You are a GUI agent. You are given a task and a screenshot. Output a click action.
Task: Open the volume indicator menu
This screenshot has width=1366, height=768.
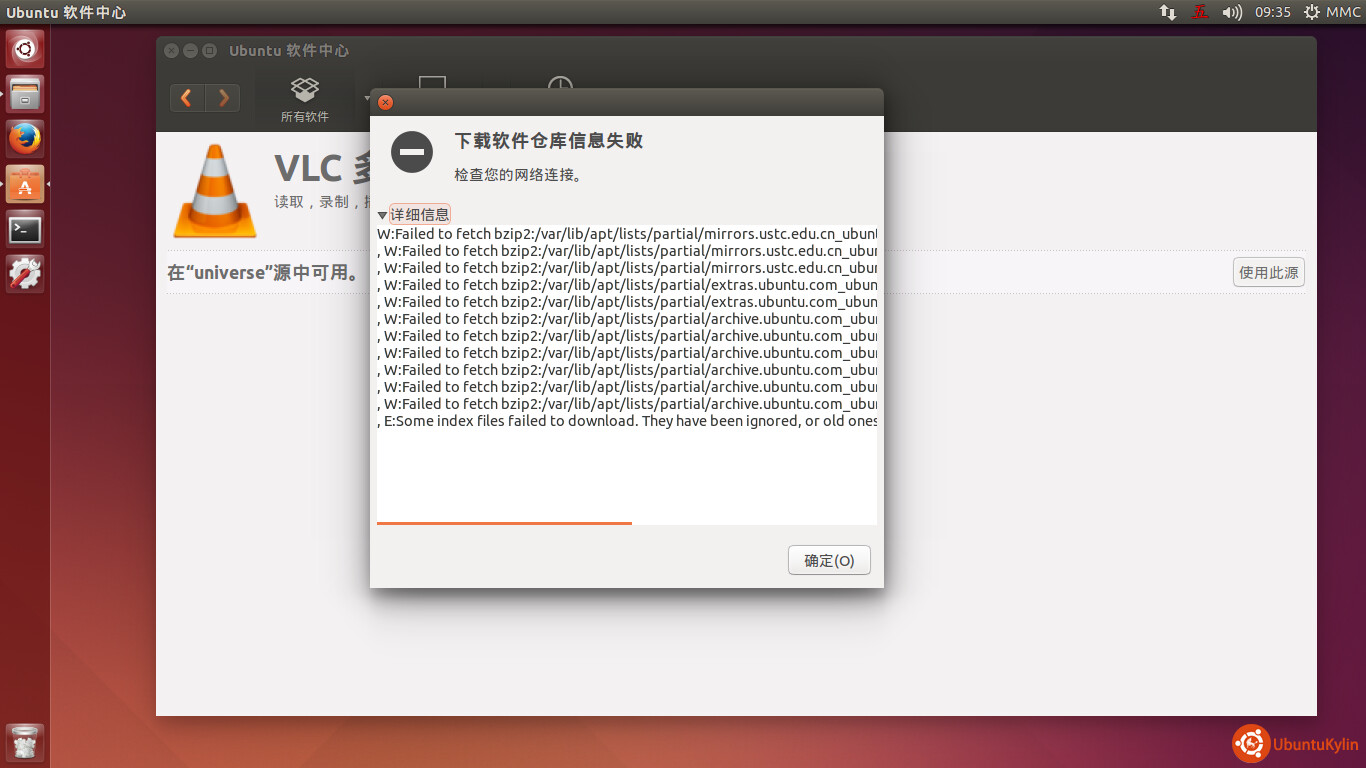[1232, 12]
